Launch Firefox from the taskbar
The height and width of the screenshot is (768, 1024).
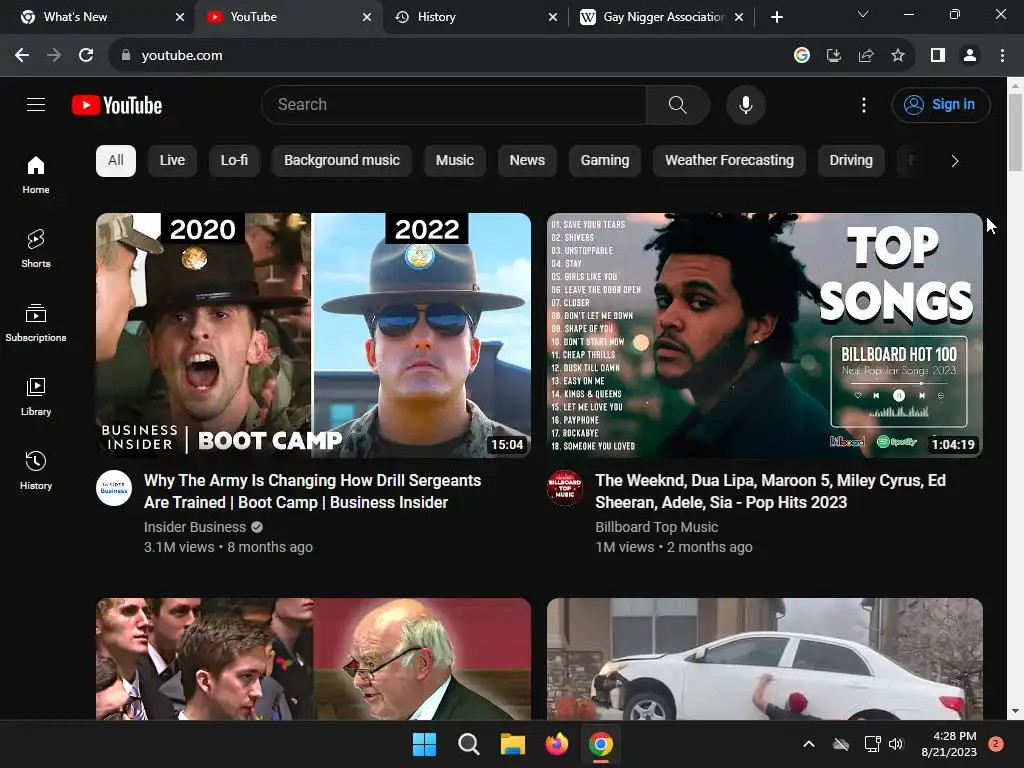coord(556,744)
